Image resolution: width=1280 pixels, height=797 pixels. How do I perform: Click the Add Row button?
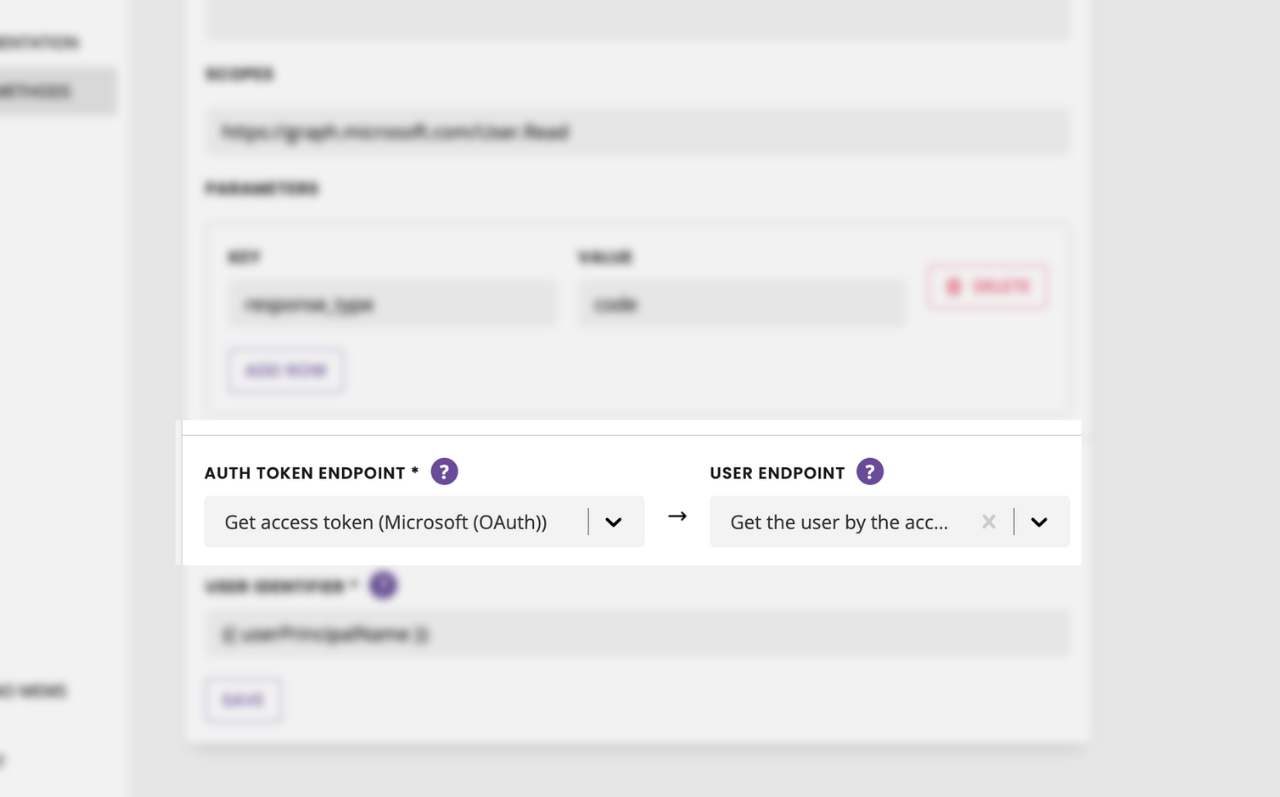pos(287,370)
